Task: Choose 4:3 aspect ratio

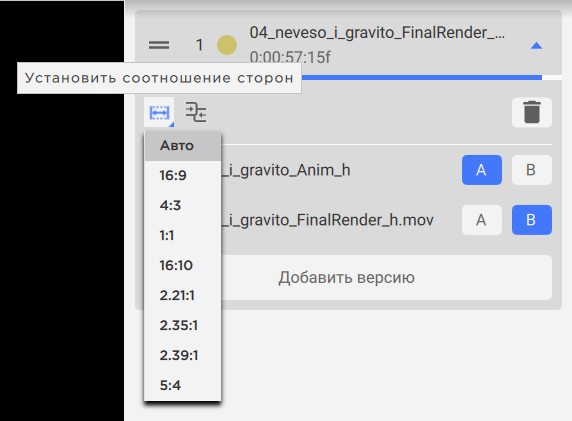Action: (183, 205)
